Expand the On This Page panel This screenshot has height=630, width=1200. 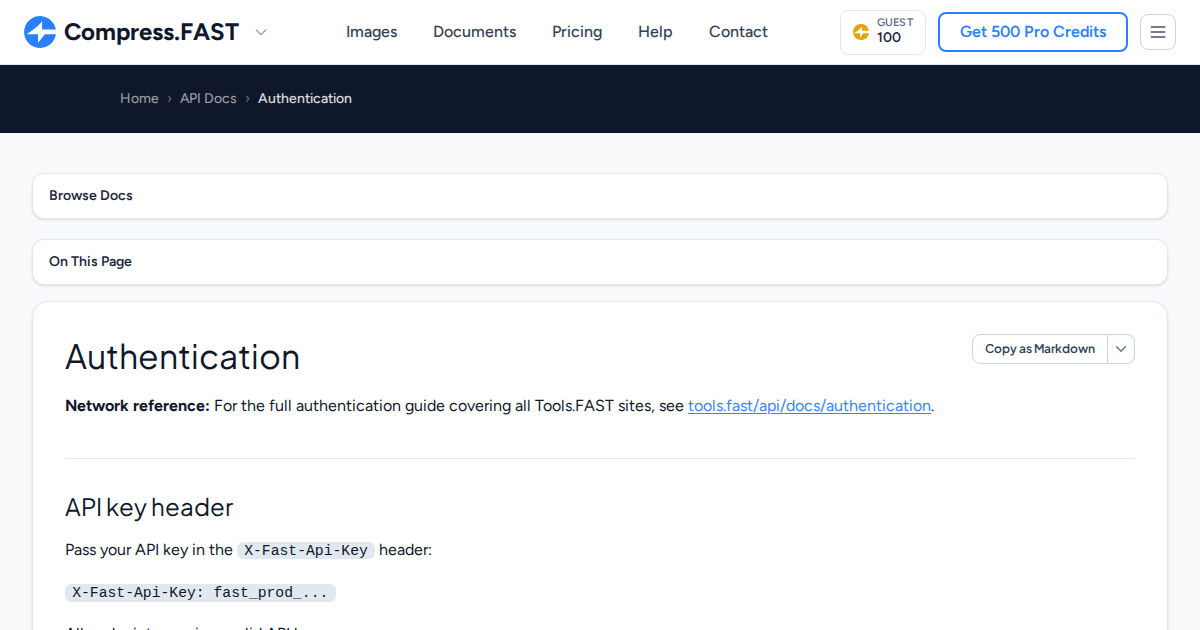(600, 262)
